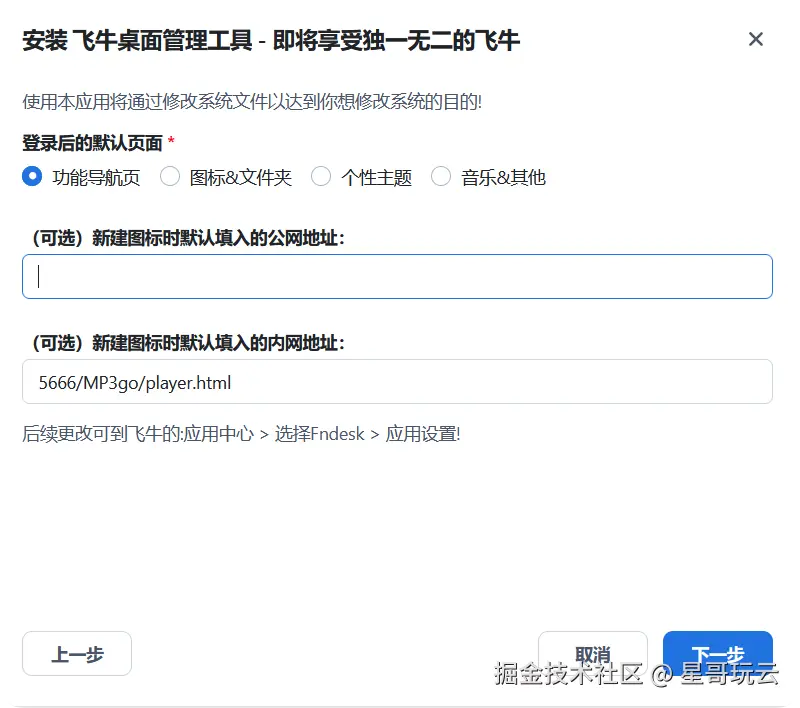Click the 新建图标时默认填入的内网地址 label
The height and width of the screenshot is (708, 800).
point(189,343)
